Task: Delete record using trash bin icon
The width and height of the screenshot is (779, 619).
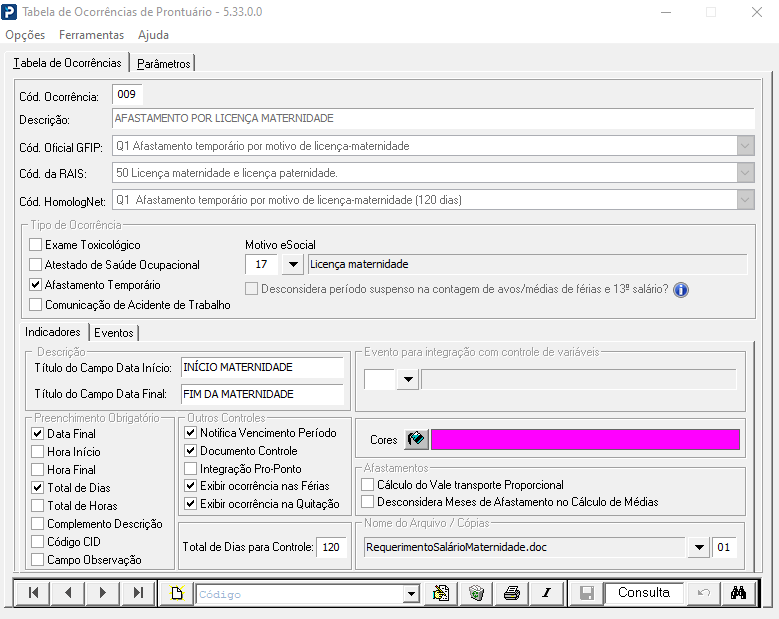Action: (x=476, y=593)
